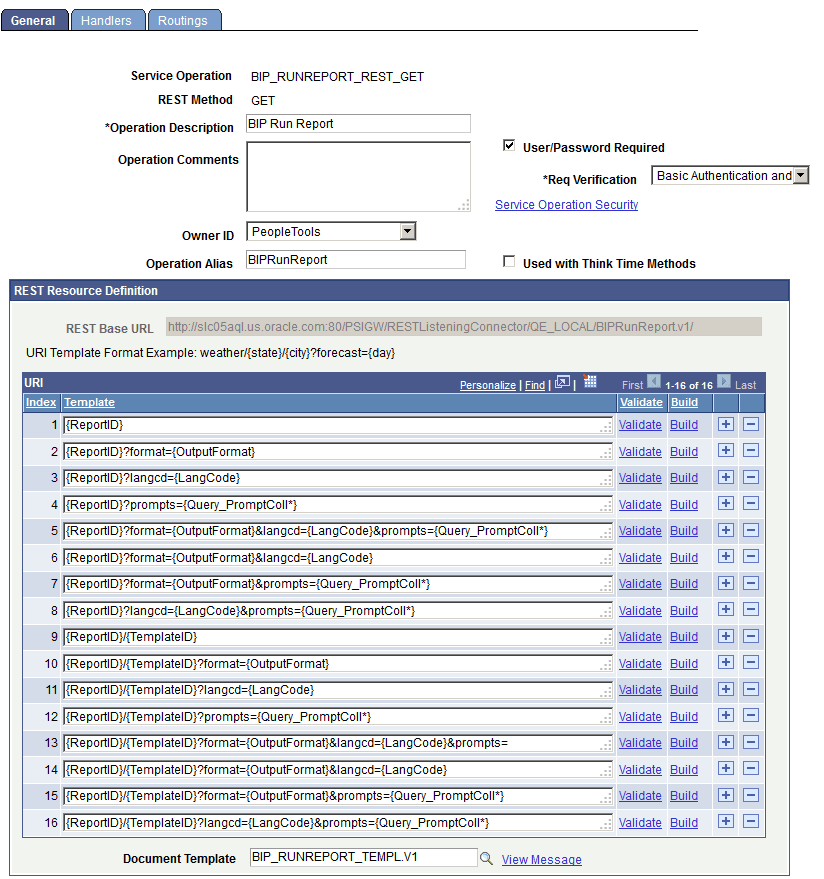Switch to the Handlers tab
Image resolution: width=824 pixels, height=879 pixels.
click(x=108, y=19)
